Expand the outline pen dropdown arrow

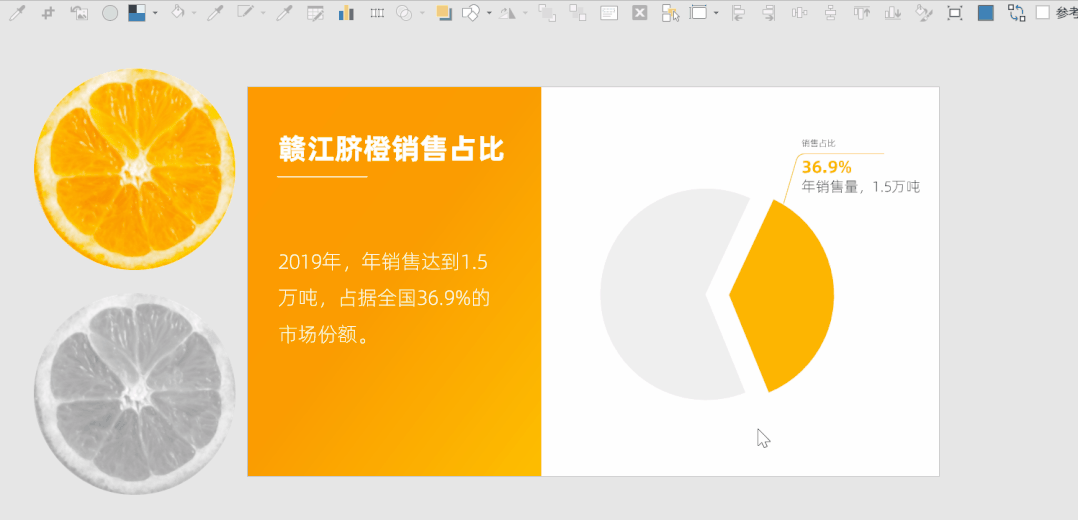pyautogui.click(x=263, y=13)
